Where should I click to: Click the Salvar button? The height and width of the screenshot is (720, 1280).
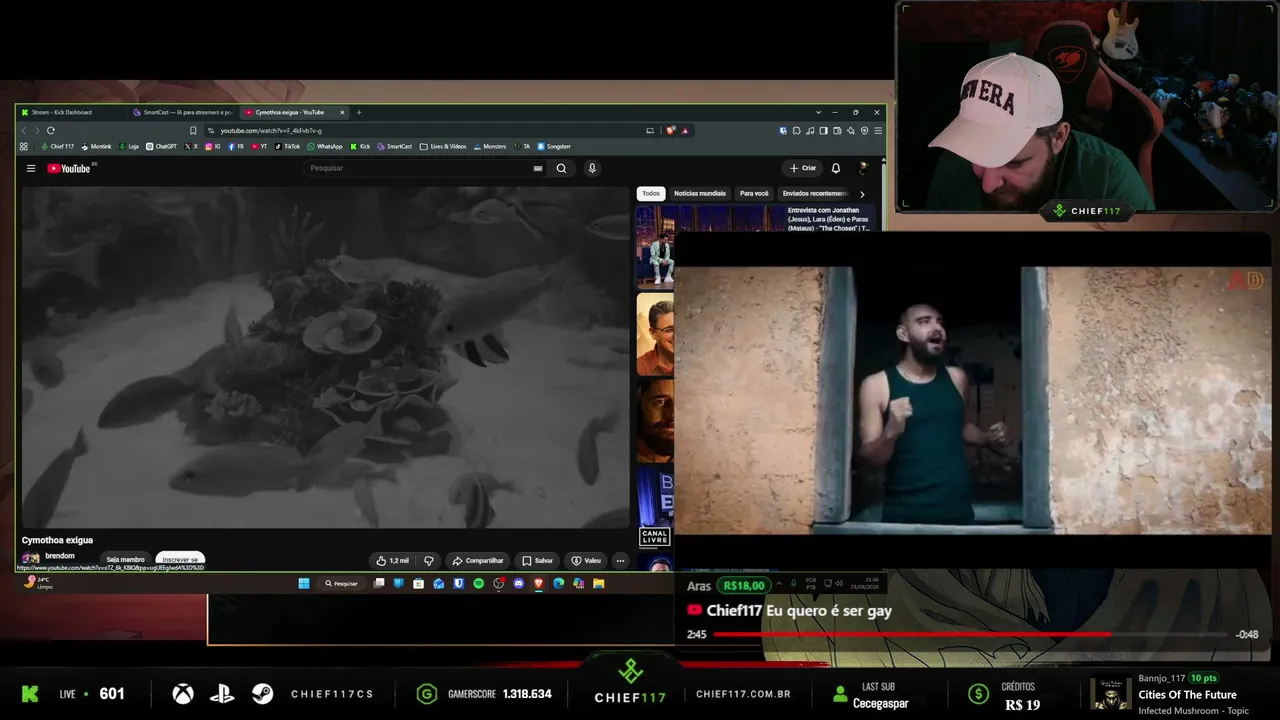point(538,561)
